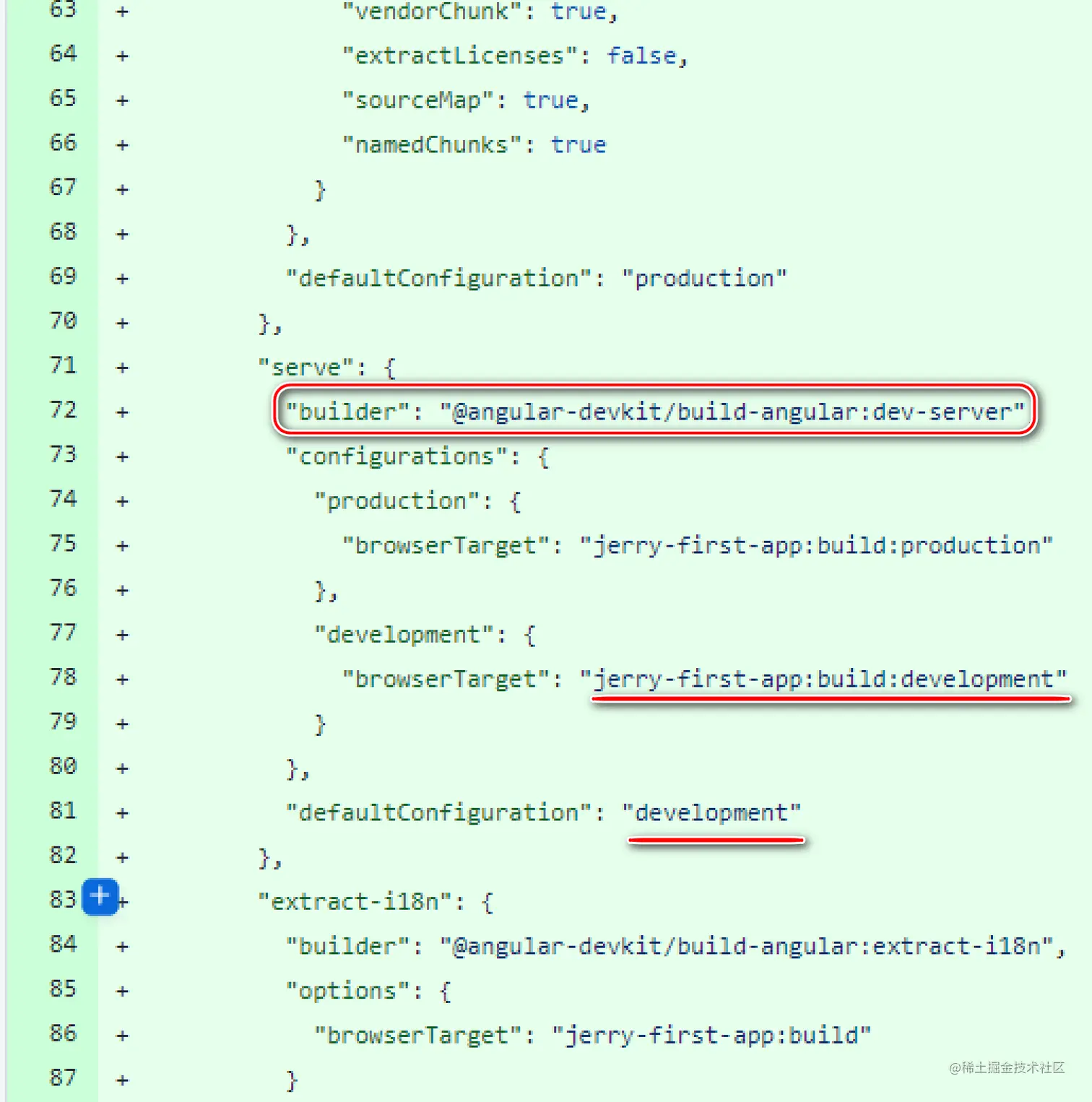Image resolution: width=1092 pixels, height=1102 pixels.
Task: Click the jerry-first-app:build string on line 86
Action: (x=711, y=1036)
